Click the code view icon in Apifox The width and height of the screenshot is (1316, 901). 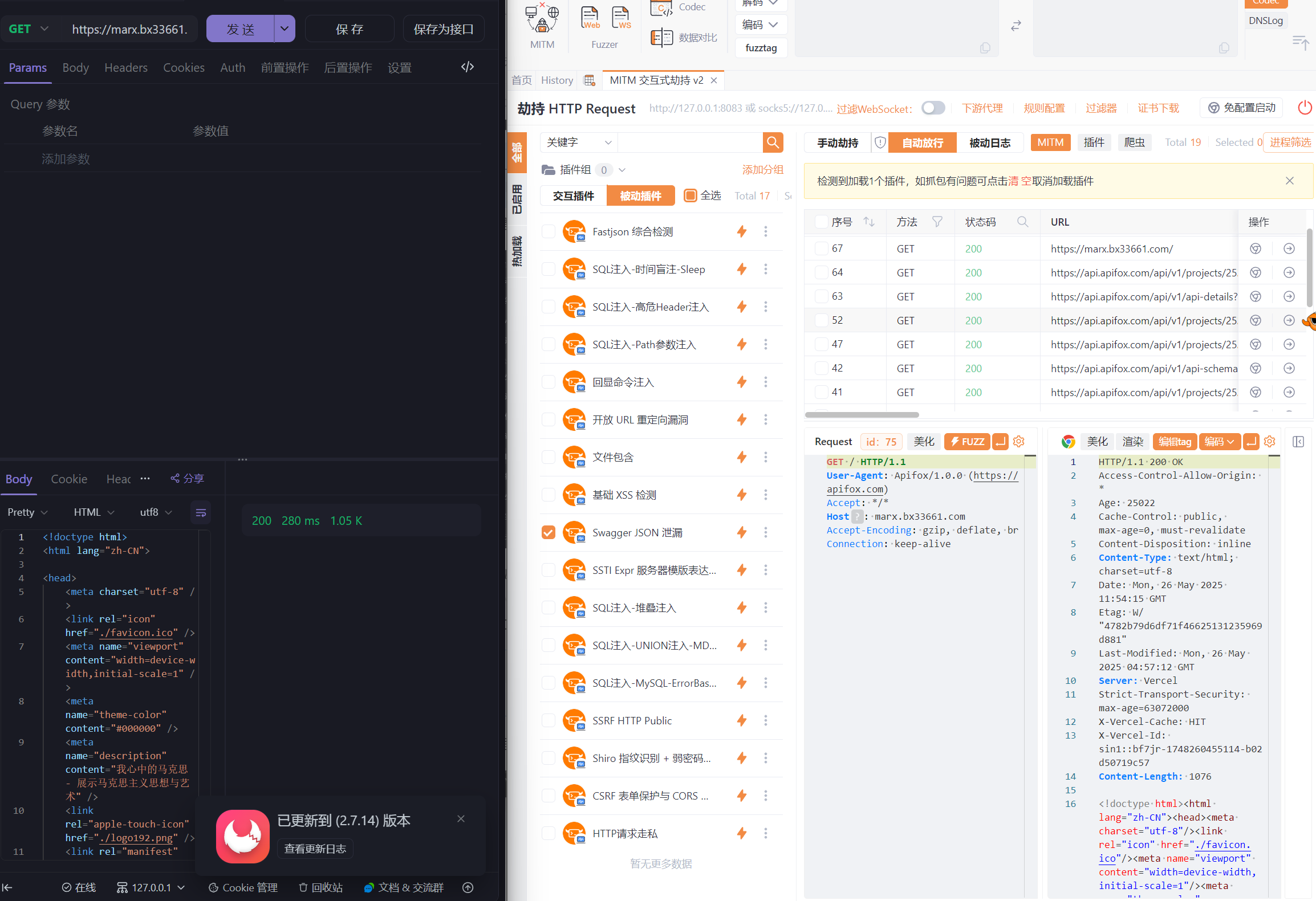click(x=468, y=67)
